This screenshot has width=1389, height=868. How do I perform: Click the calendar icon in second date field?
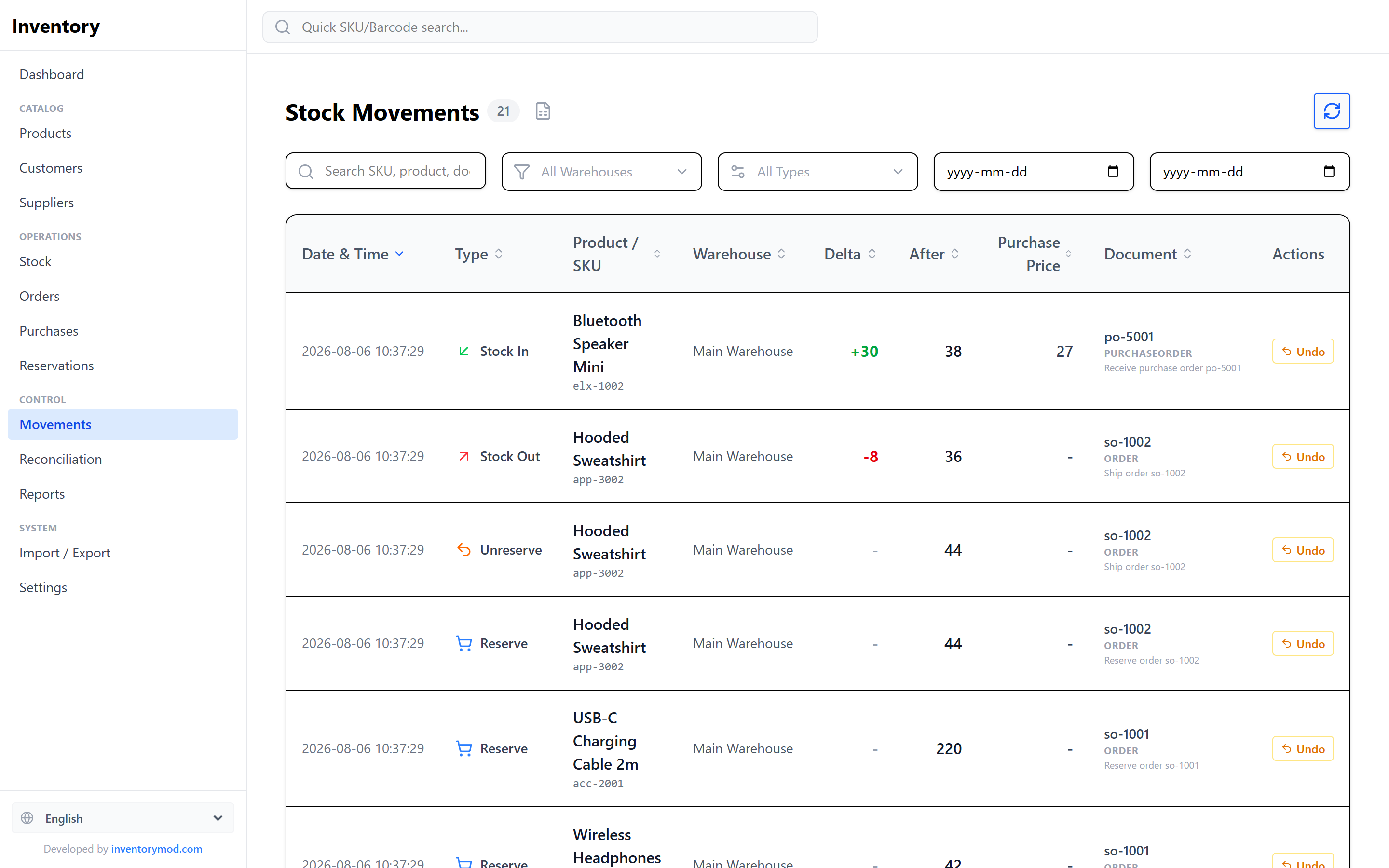click(x=1328, y=171)
